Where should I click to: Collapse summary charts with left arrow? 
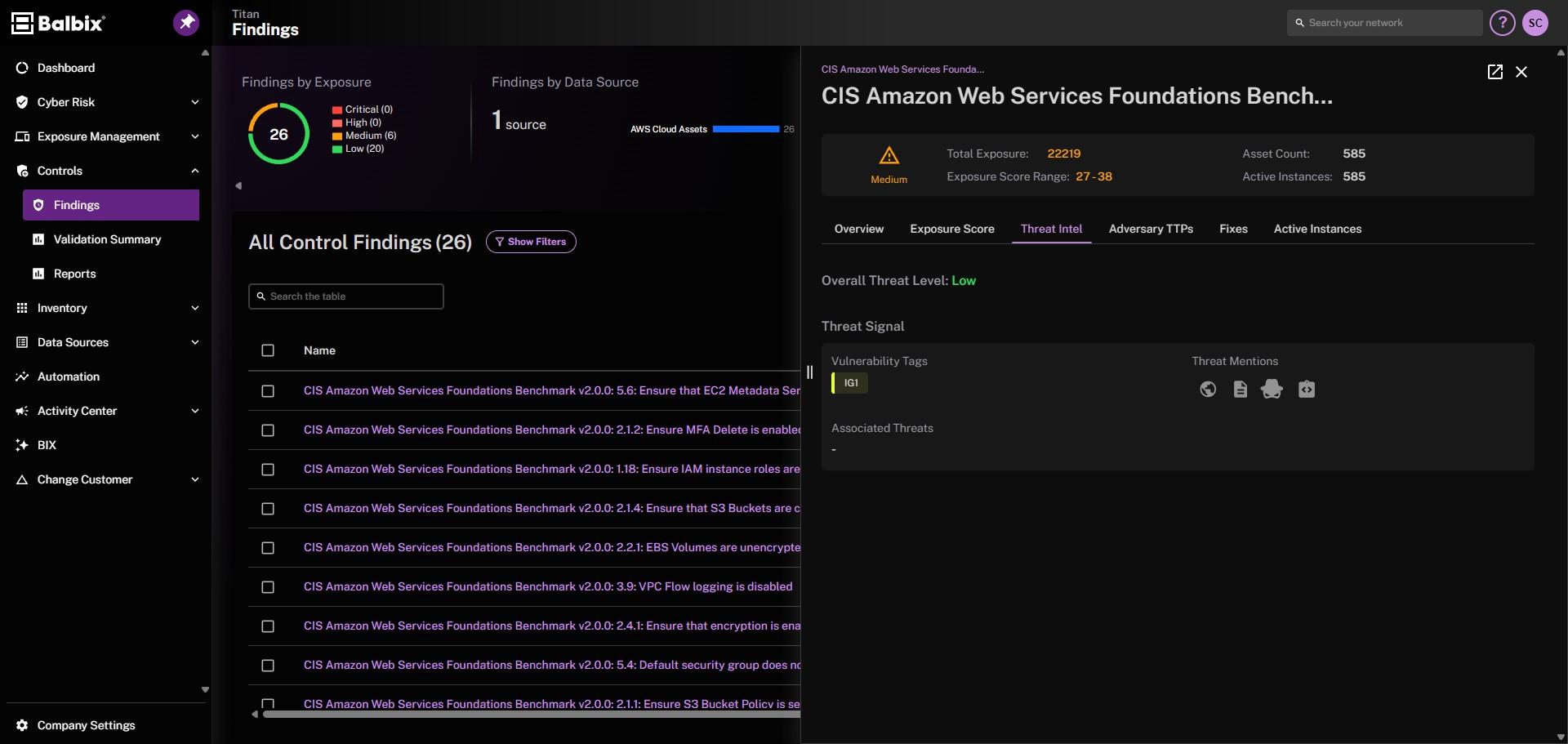238,186
